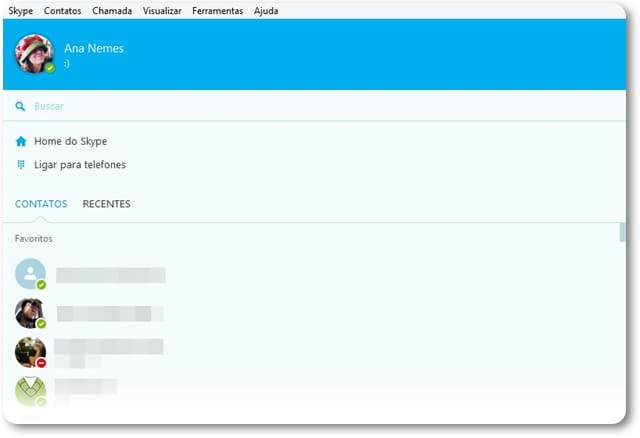Select fourth favorite with green shirt avatar
Viewport: 640px width, 438px height.
point(30,391)
